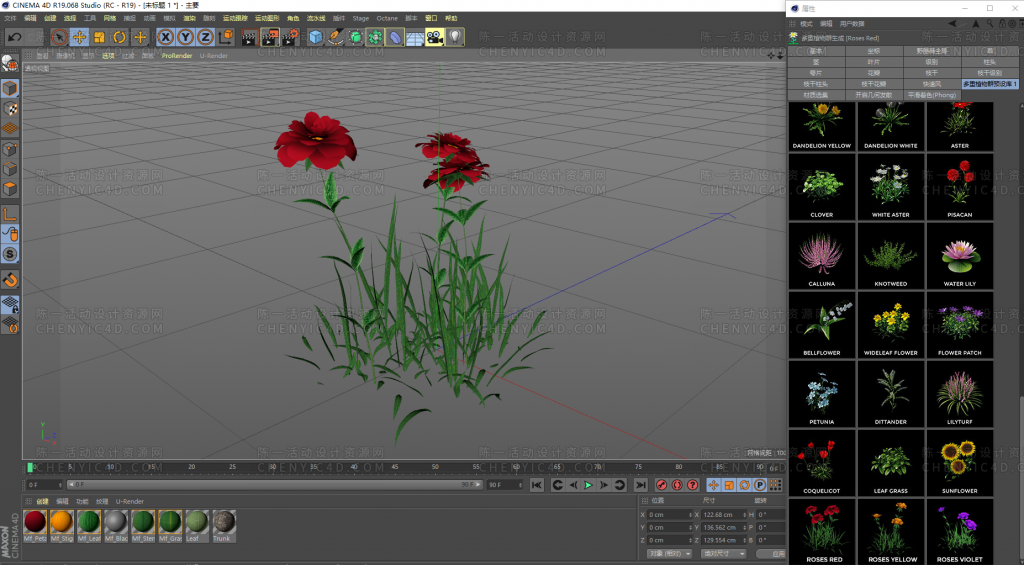1024x565 pixels.
Task: Toggle the Y axis lock button
Action: coord(186,37)
